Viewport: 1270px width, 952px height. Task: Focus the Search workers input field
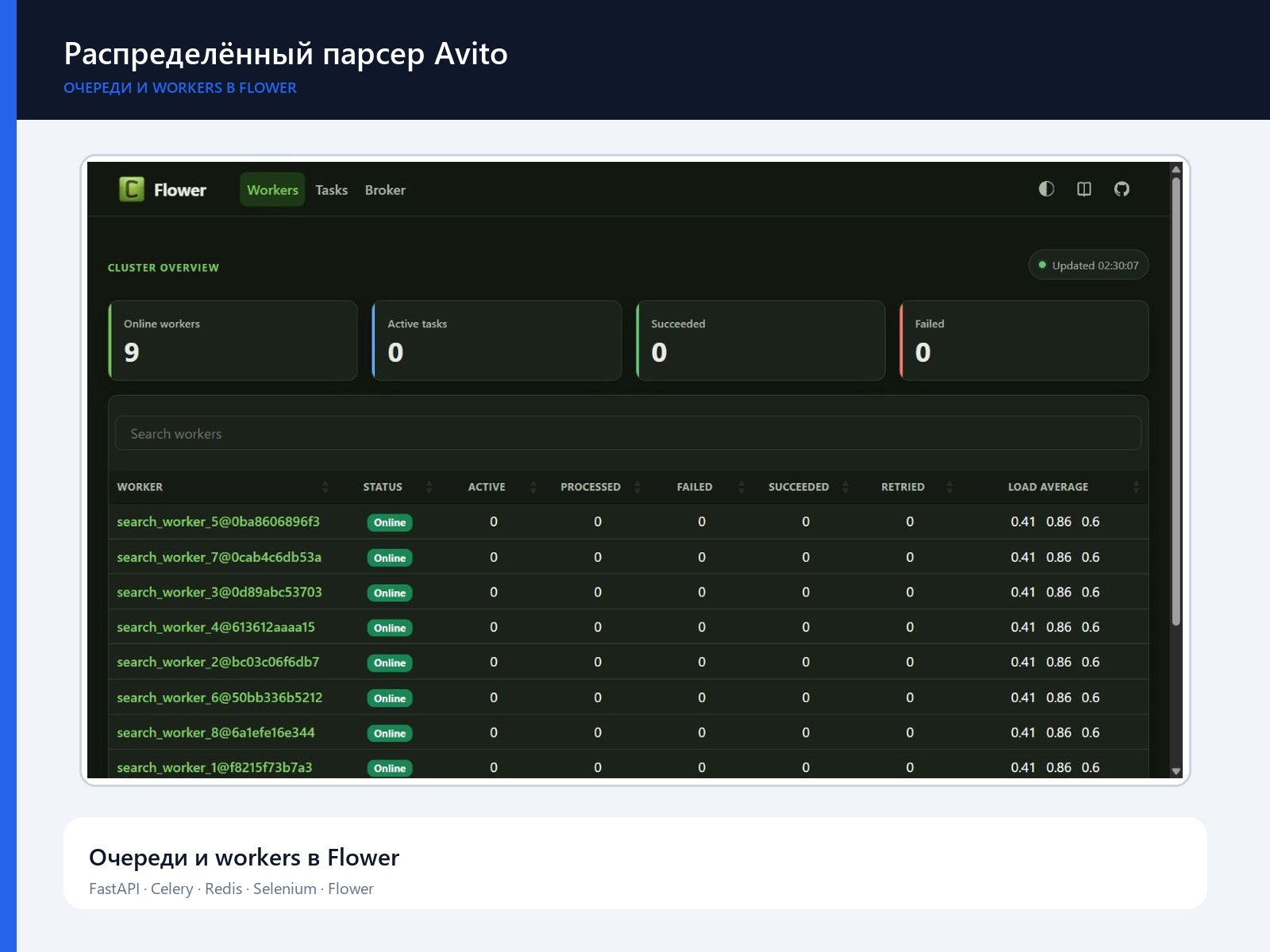pos(629,434)
